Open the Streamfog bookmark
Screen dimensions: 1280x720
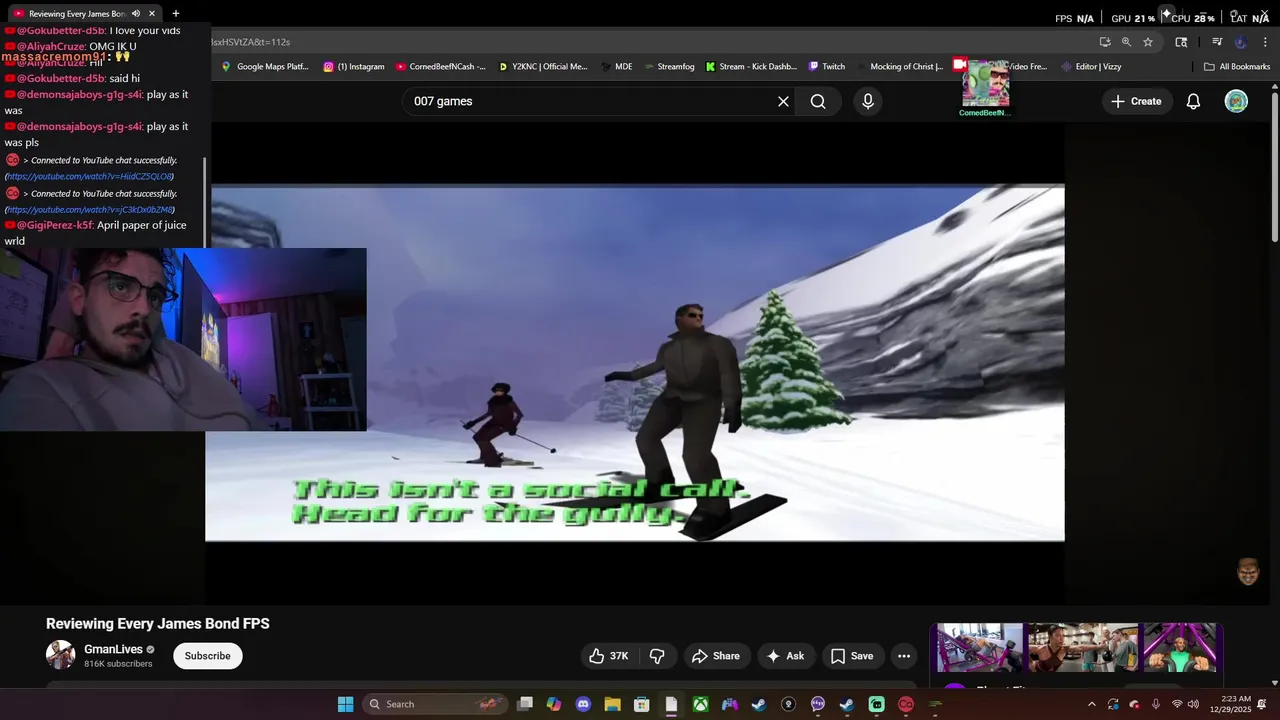point(669,67)
